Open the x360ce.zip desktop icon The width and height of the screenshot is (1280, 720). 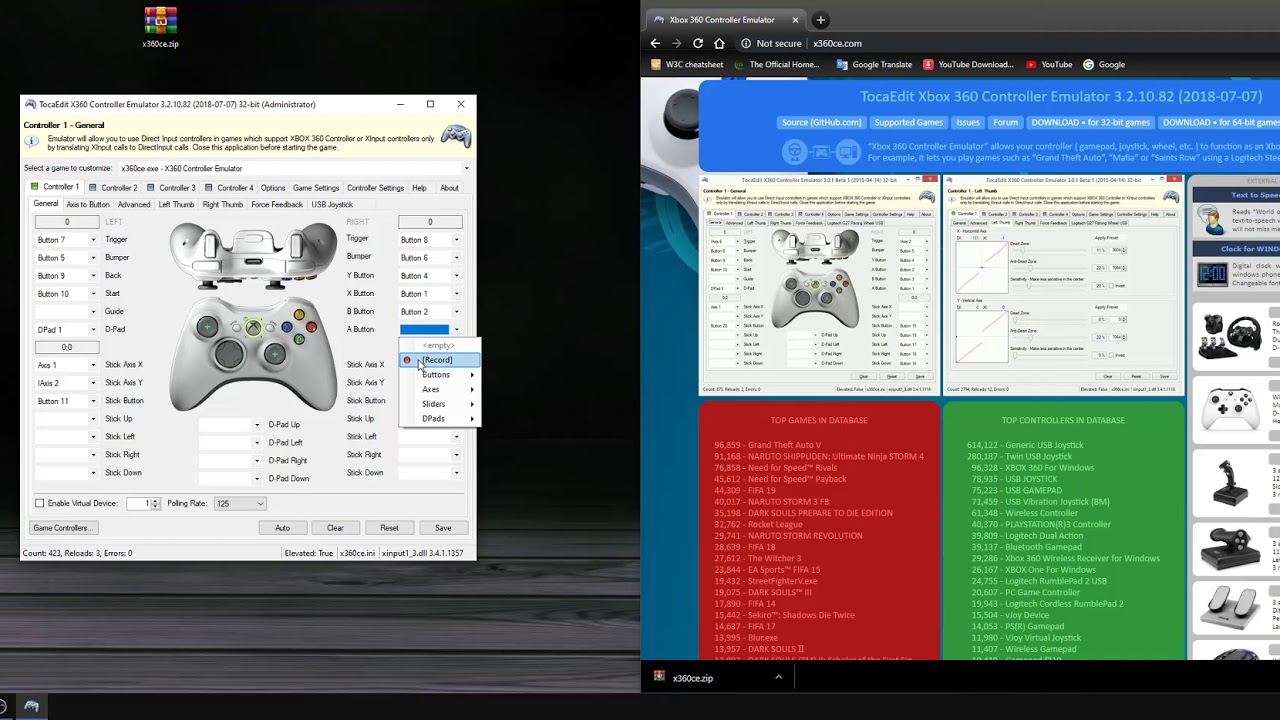[x=160, y=28]
